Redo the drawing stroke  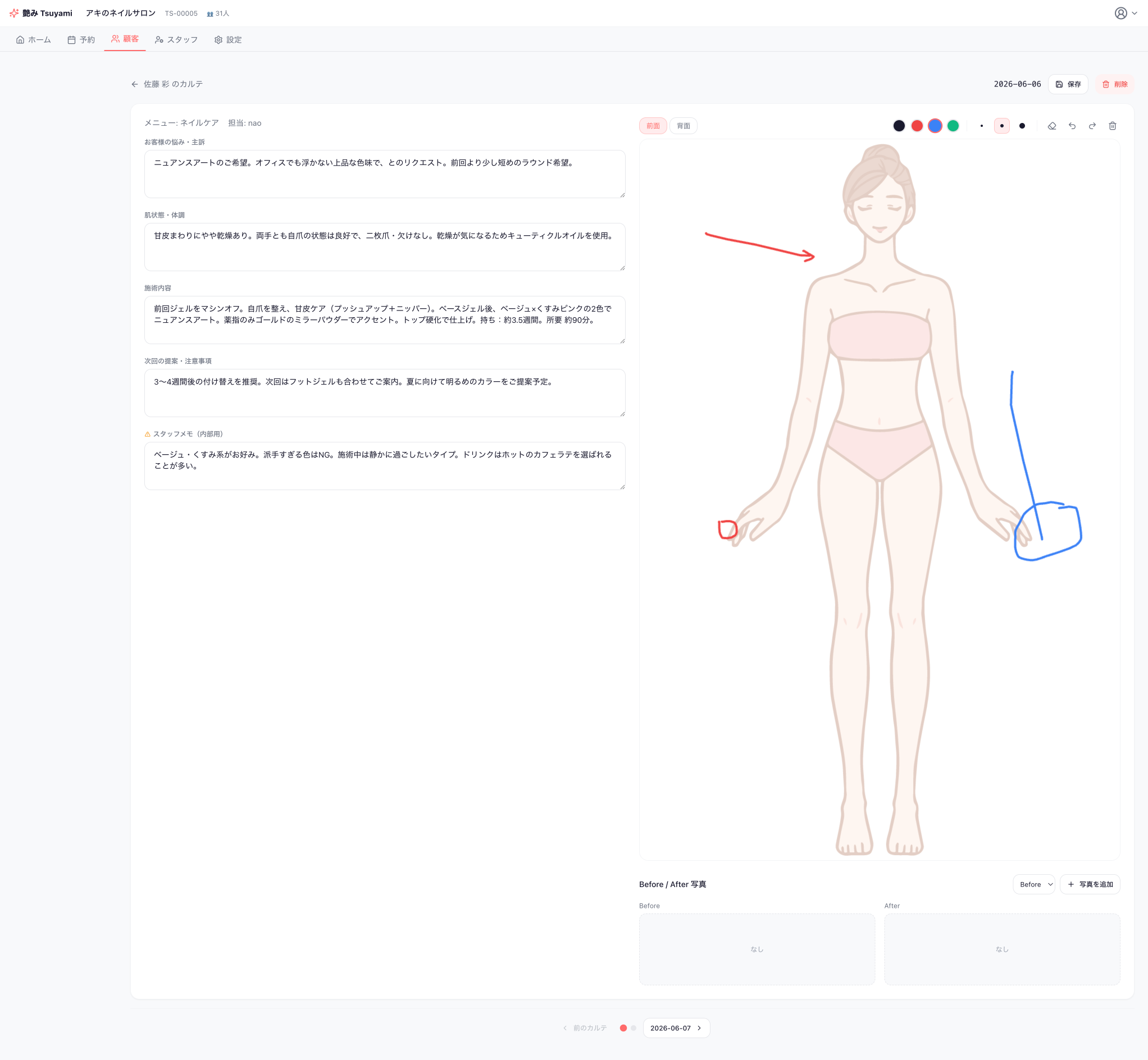click(1092, 126)
